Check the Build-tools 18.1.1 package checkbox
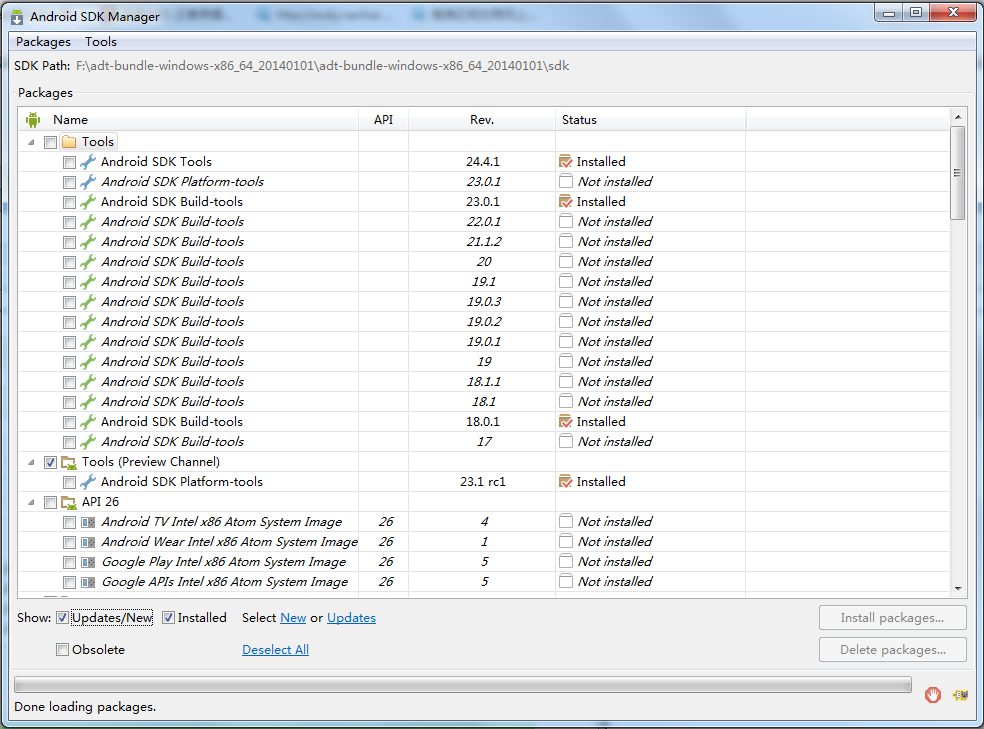 click(x=69, y=383)
